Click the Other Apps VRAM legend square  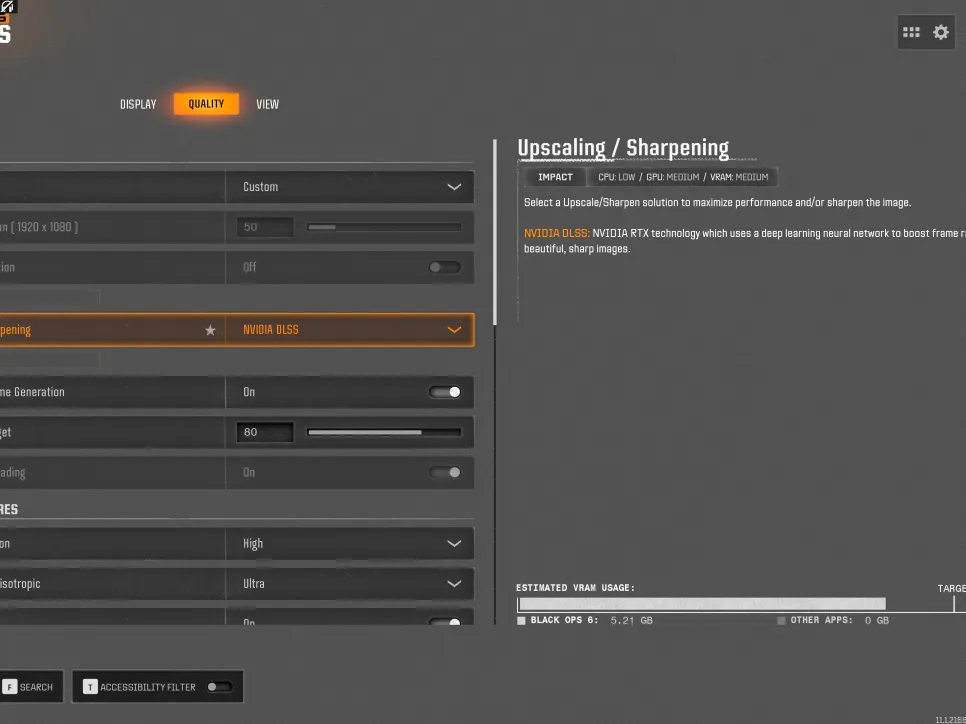pos(782,621)
